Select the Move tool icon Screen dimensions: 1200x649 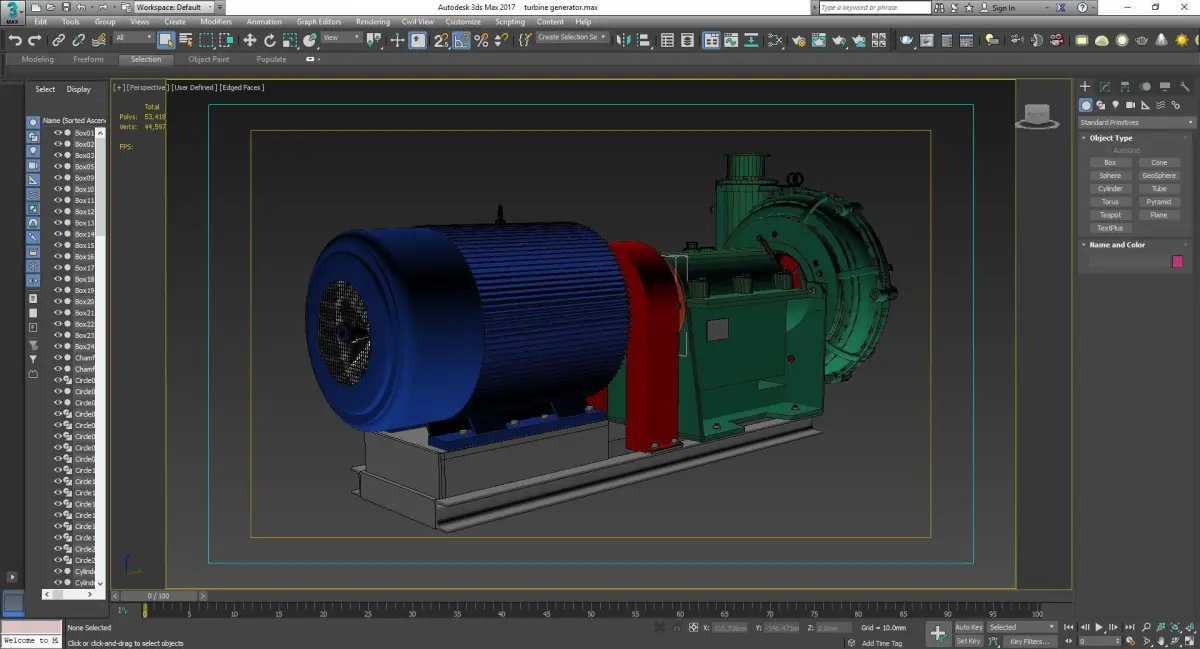250,40
